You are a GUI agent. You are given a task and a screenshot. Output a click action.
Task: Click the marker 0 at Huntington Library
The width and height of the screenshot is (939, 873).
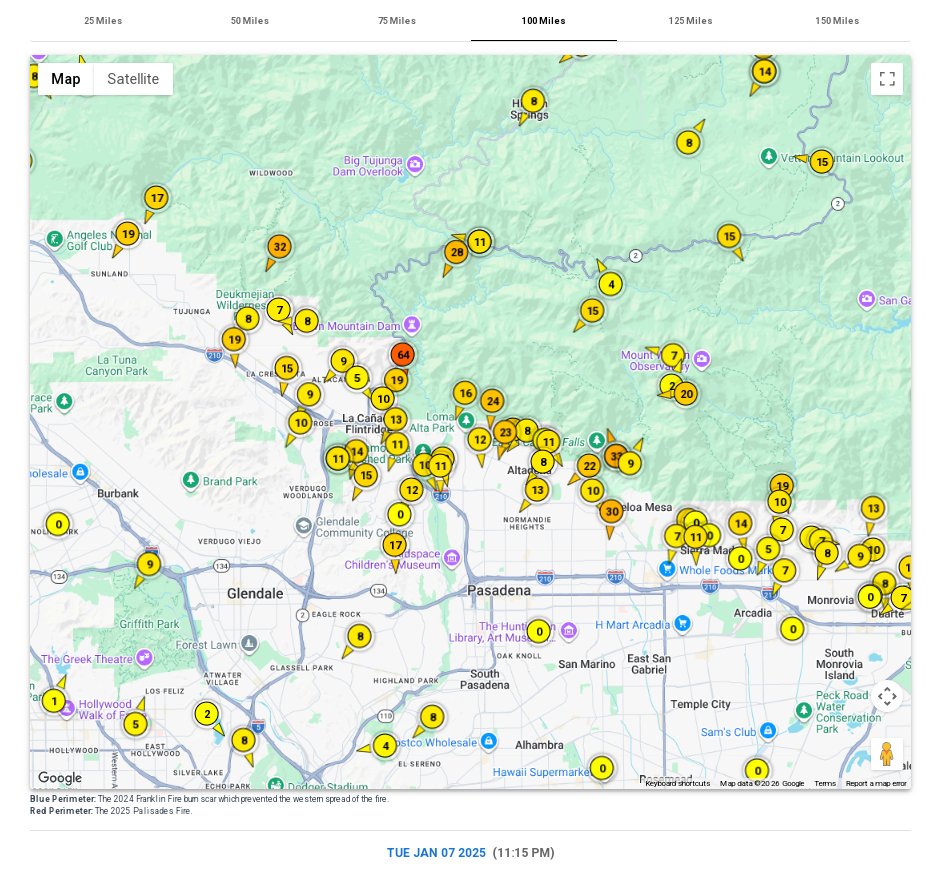click(x=539, y=631)
